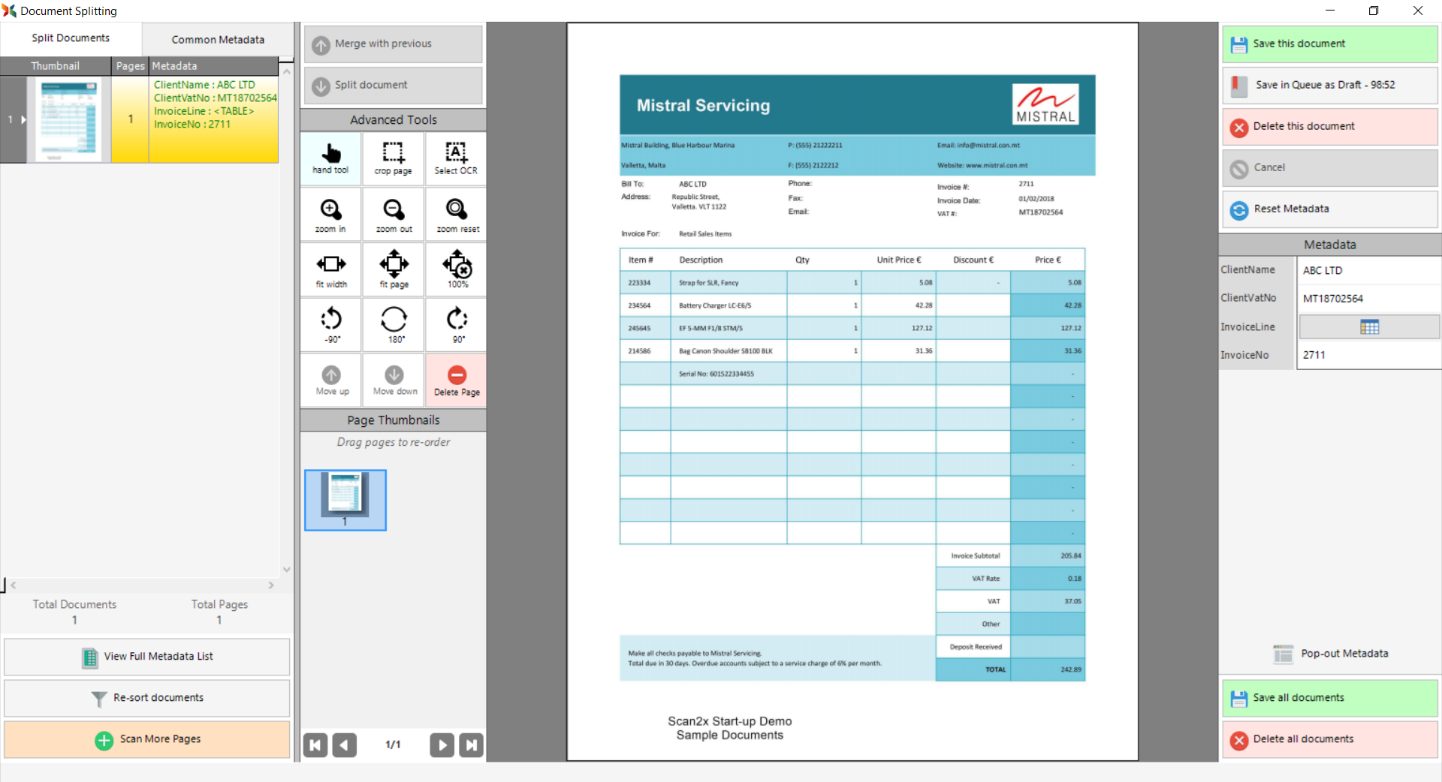Rotate the page 180 degrees
This screenshot has width=1442, height=782.
pos(394,325)
